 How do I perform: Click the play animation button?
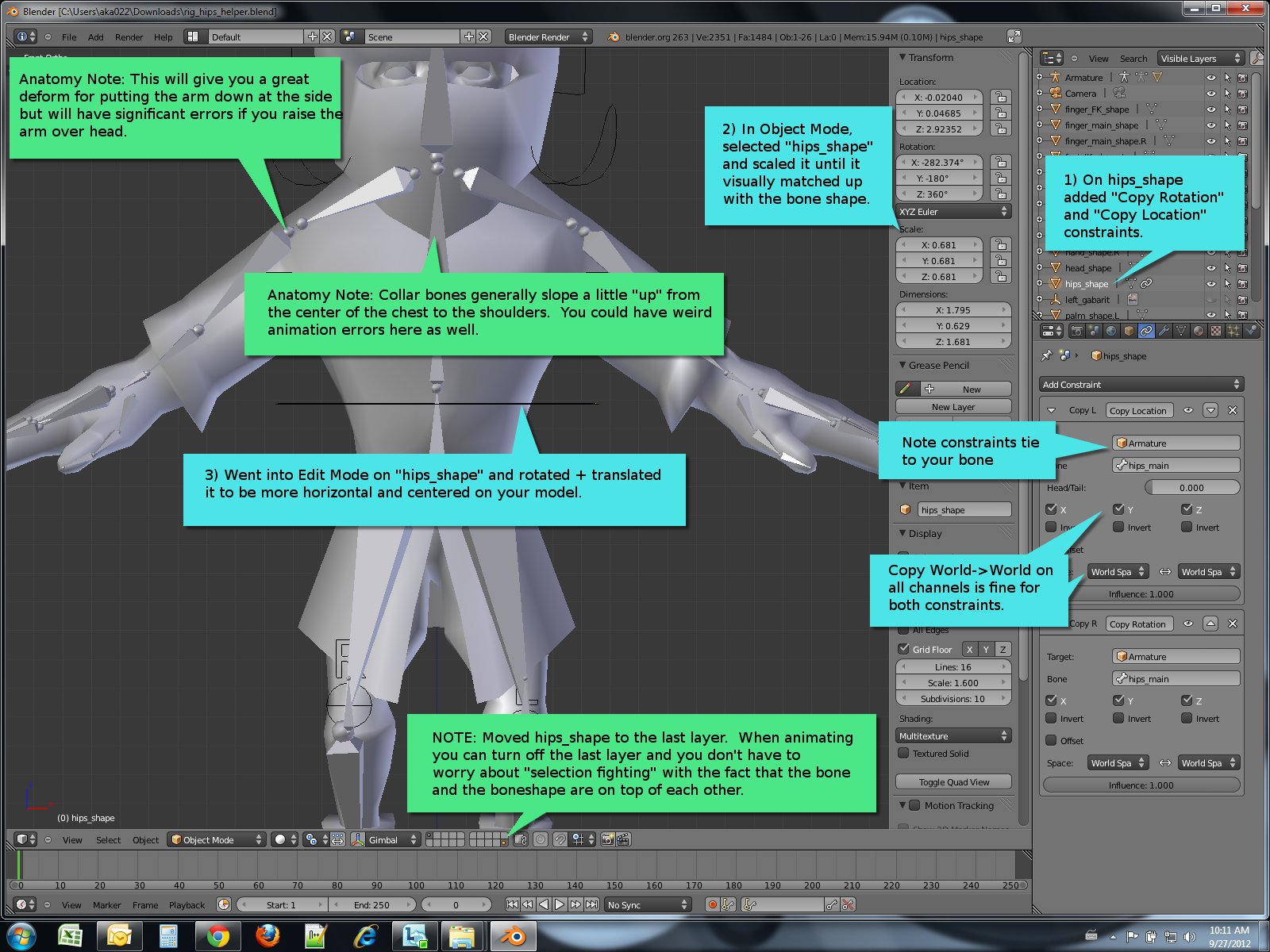tap(560, 904)
